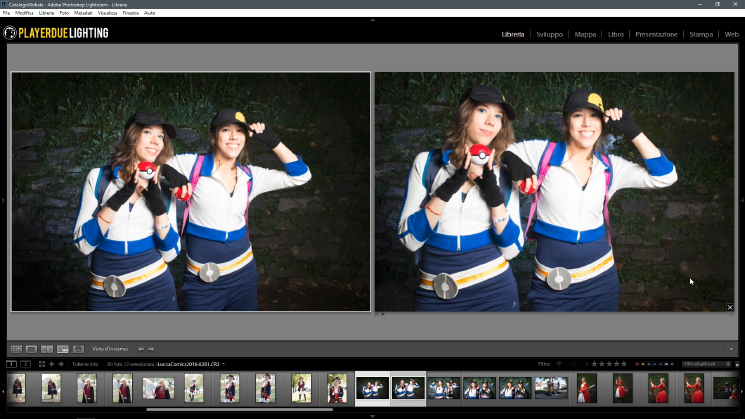This screenshot has height=419, width=745.
Task: Select second highlighted Pokemon trainers thumbnail
Action: (x=408, y=388)
